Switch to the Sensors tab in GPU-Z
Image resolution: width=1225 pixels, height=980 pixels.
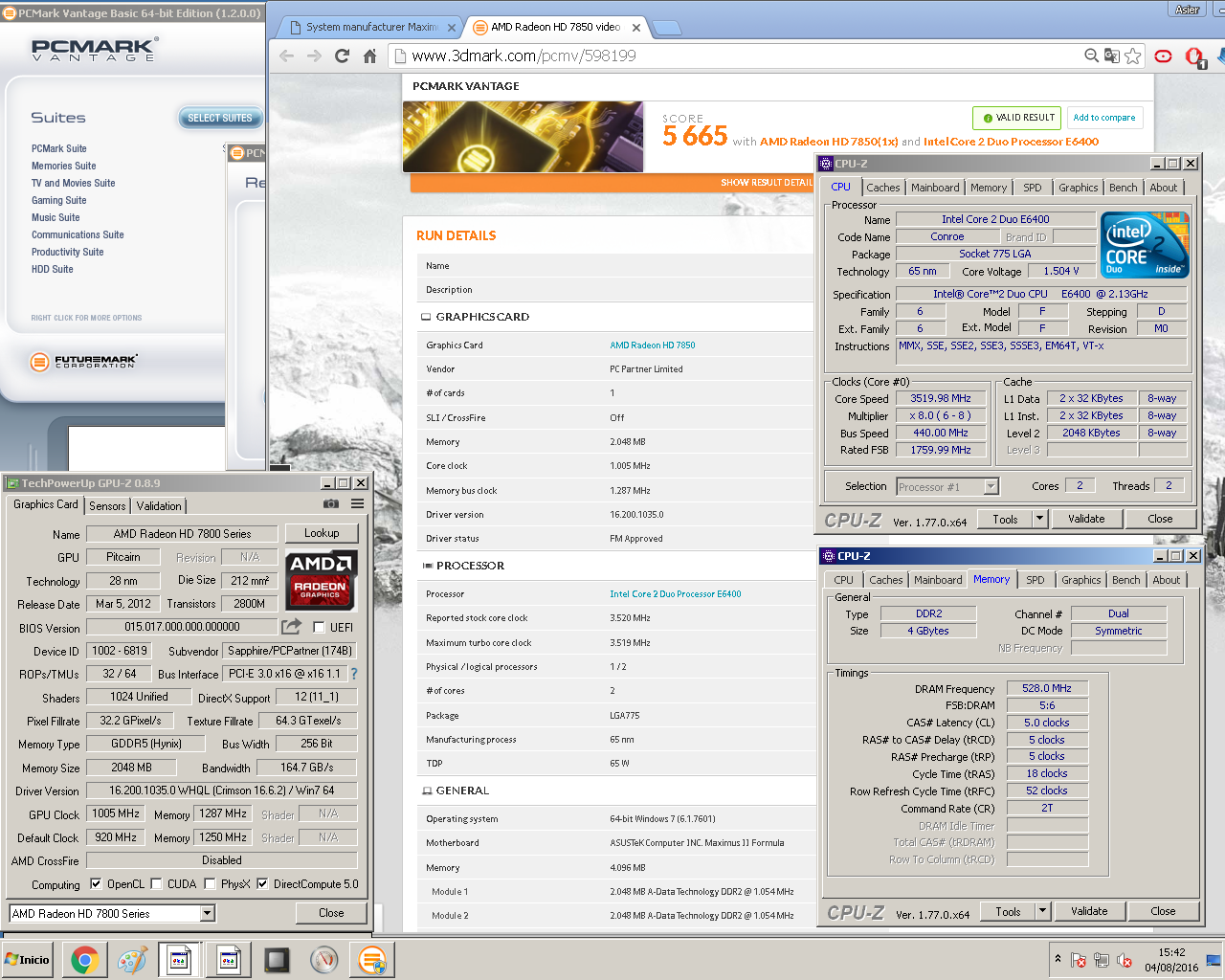107,505
